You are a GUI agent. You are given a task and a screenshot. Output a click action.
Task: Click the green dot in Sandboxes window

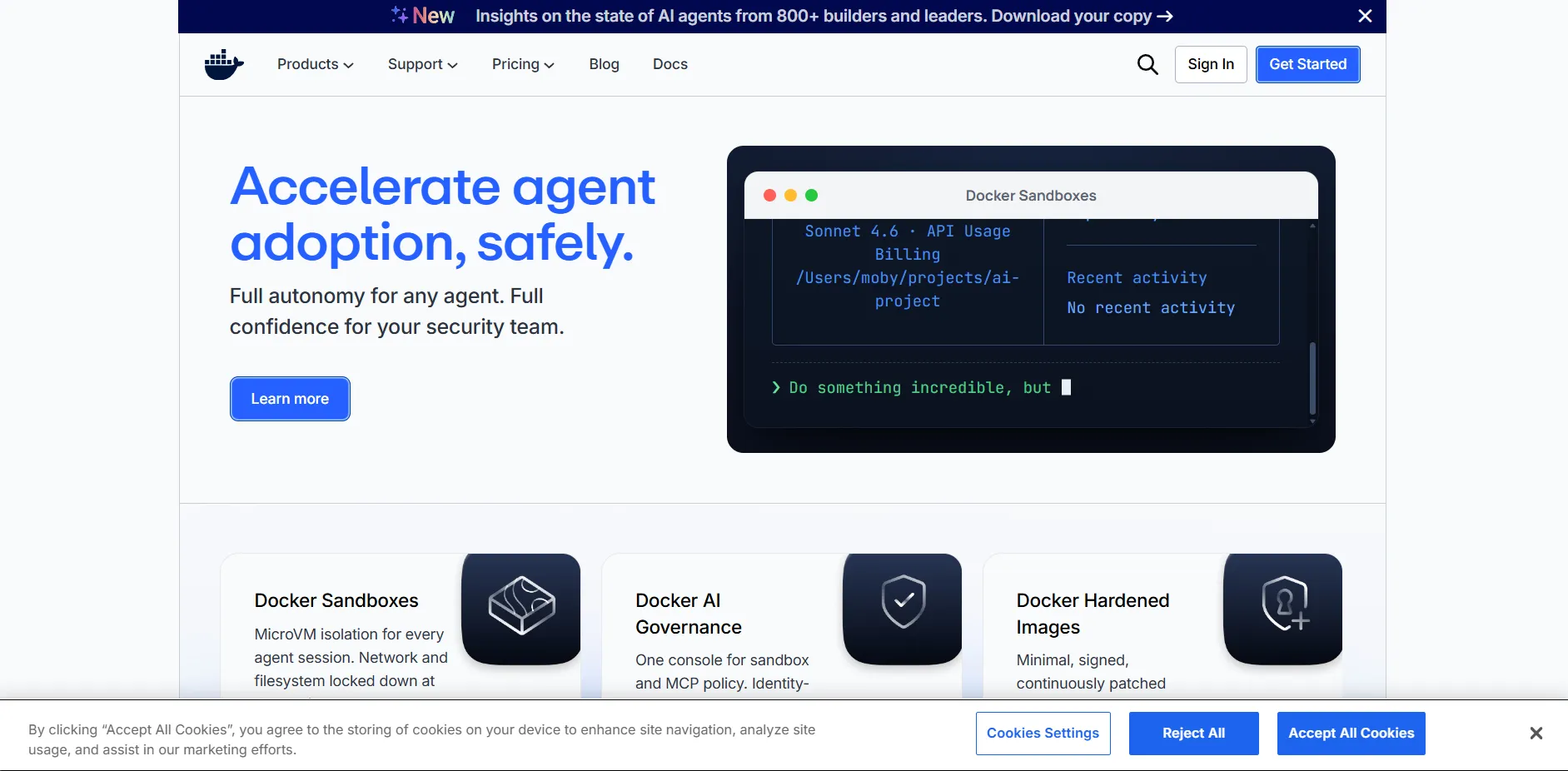(x=811, y=195)
